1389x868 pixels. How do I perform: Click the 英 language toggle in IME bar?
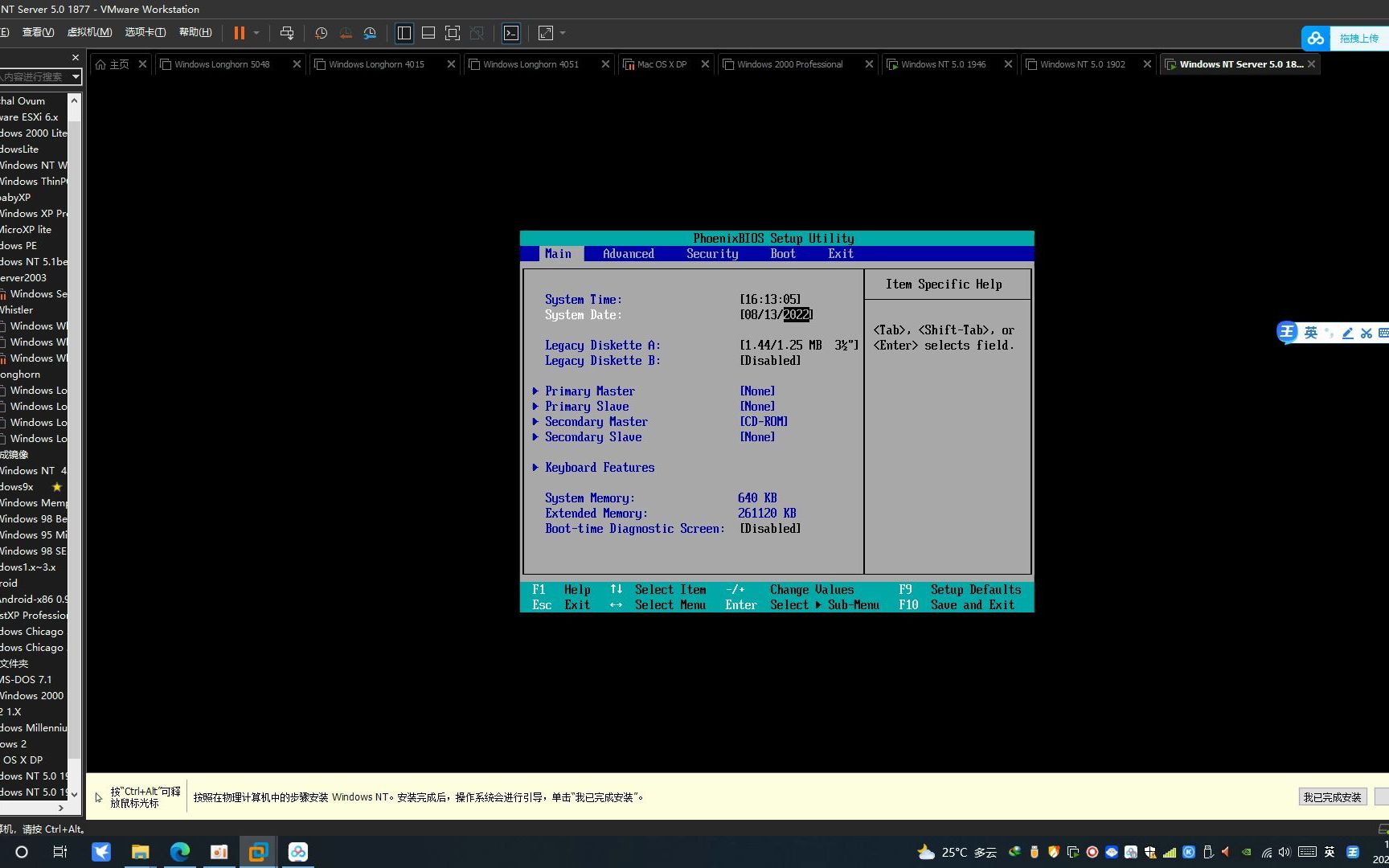click(x=1311, y=332)
